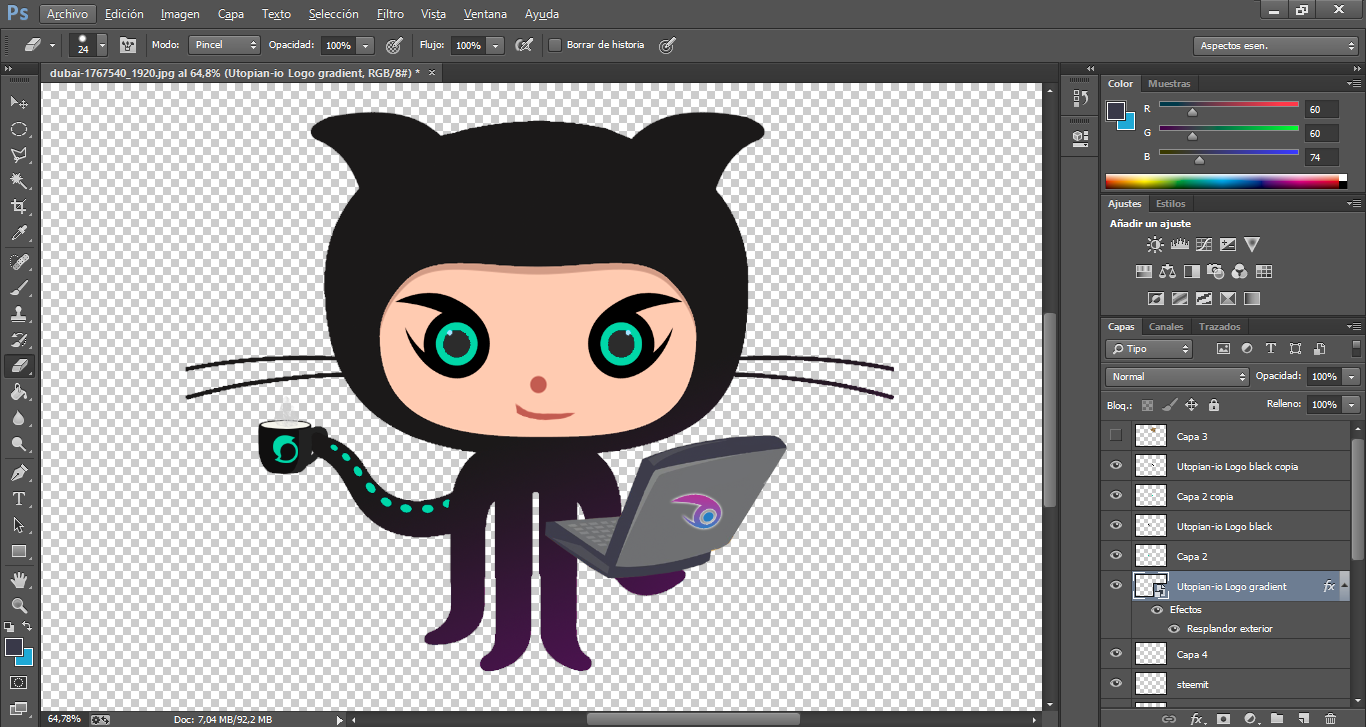Viewport: 1366px width, 727px height.
Task: Open the layer blend mode Normal dropdown
Action: [x=1177, y=377]
